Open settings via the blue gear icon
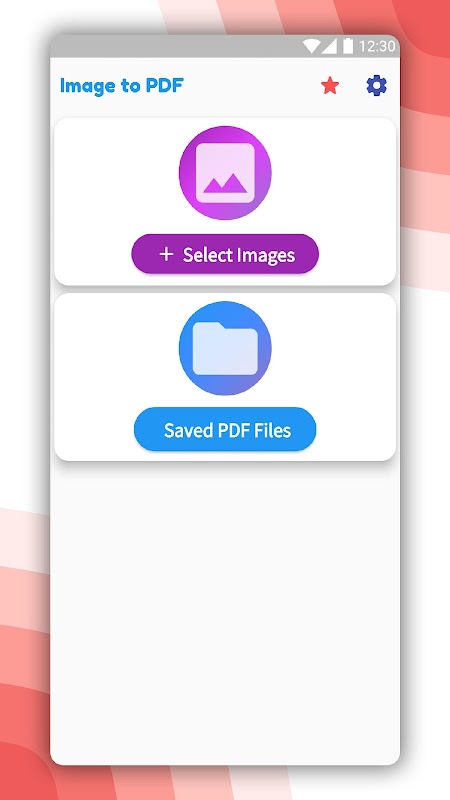This screenshot has width=450, height=800. point(377,85)
